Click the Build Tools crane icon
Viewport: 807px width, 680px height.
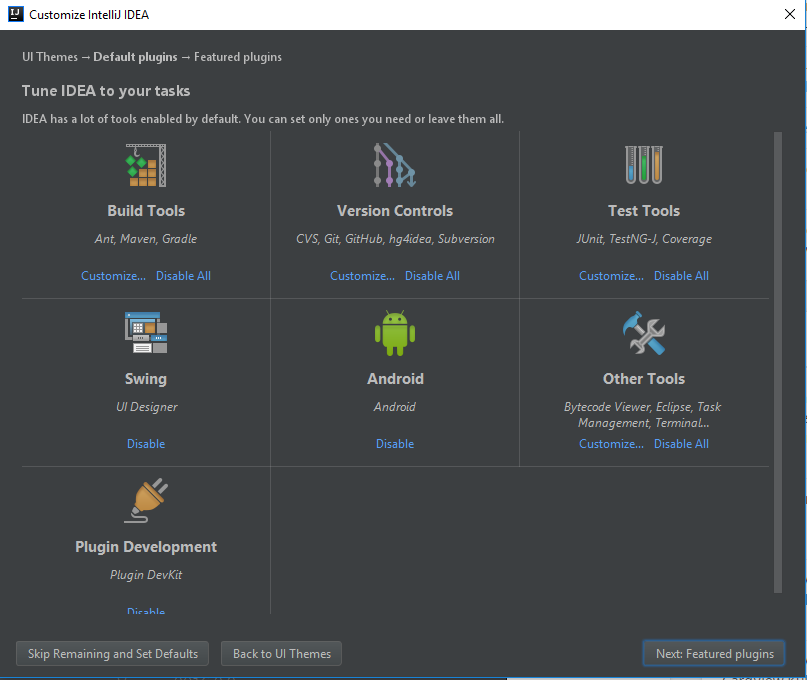146,165
